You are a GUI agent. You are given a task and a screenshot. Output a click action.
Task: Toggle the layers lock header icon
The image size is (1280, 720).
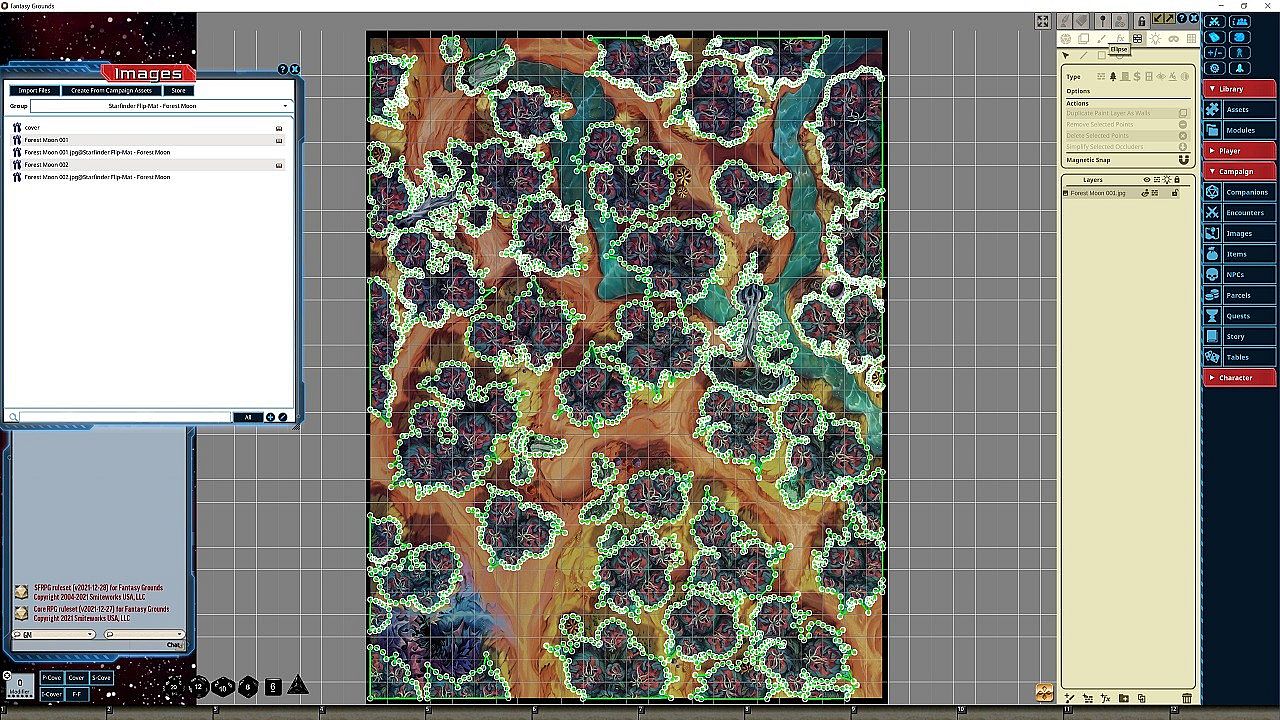1177,180
